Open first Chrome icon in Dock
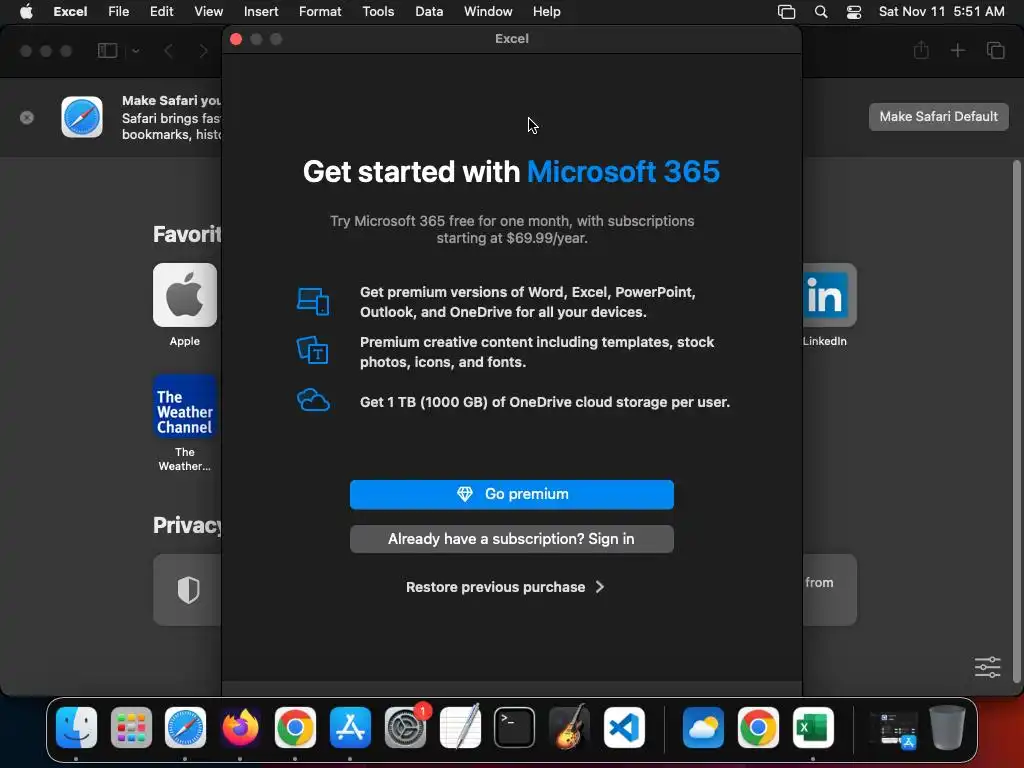 pyautogui.click(x=295, y=728)
